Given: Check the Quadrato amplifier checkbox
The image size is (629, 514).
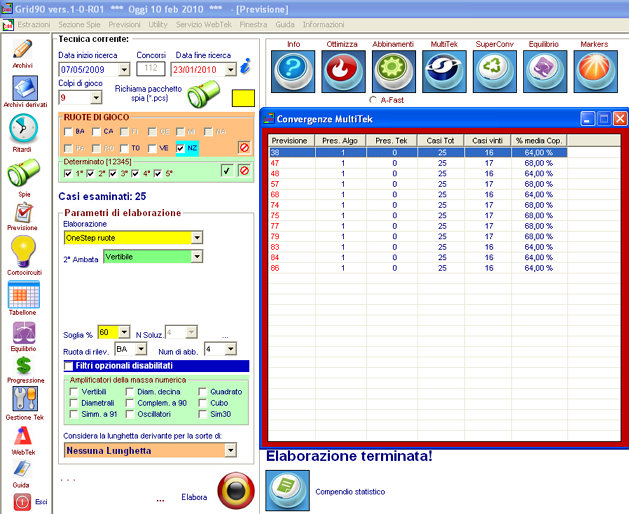Looking at the screenshot, I should tap(203, 392).
